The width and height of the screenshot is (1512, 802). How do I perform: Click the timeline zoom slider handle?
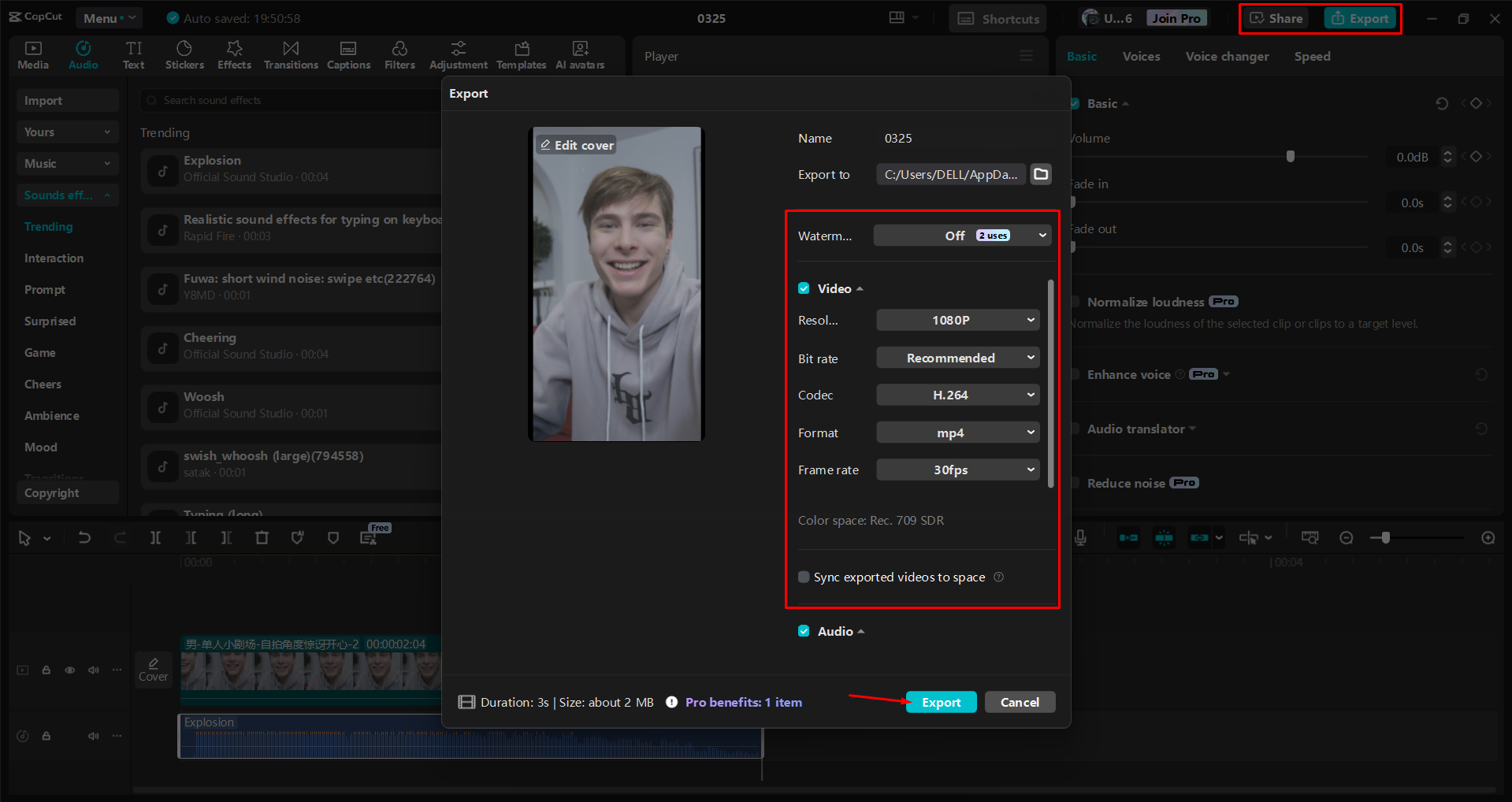(1384, 537)
